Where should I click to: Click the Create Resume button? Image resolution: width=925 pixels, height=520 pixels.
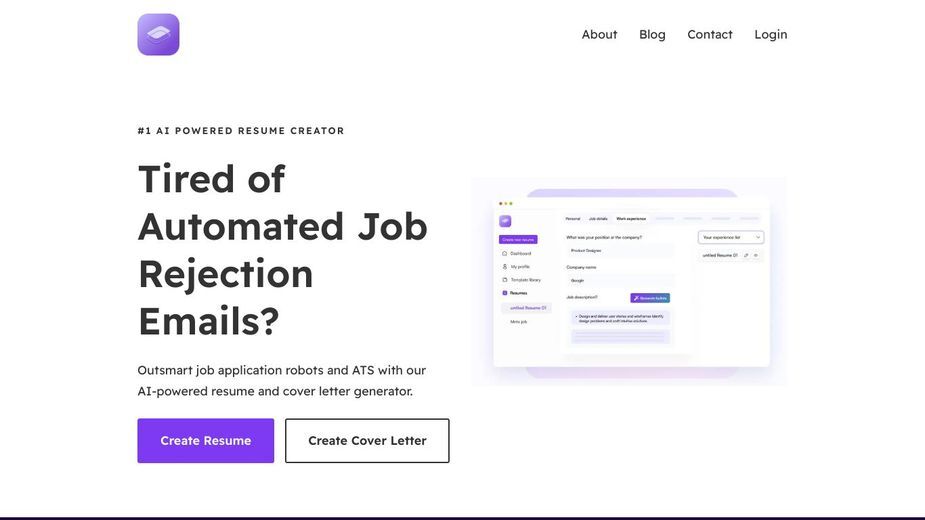click(x=206, y=441)
